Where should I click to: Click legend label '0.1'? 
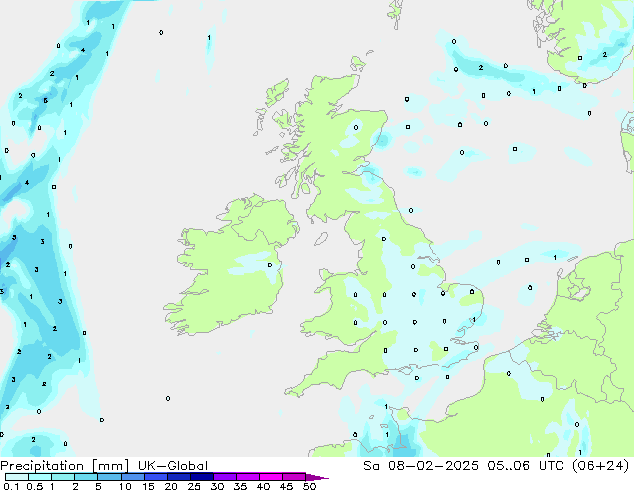tap(11, 486)
